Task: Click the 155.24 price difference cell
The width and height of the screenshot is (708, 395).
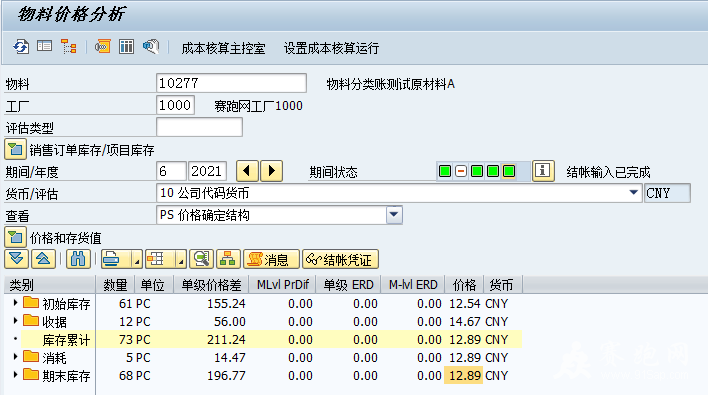Action: pos(226,303)
